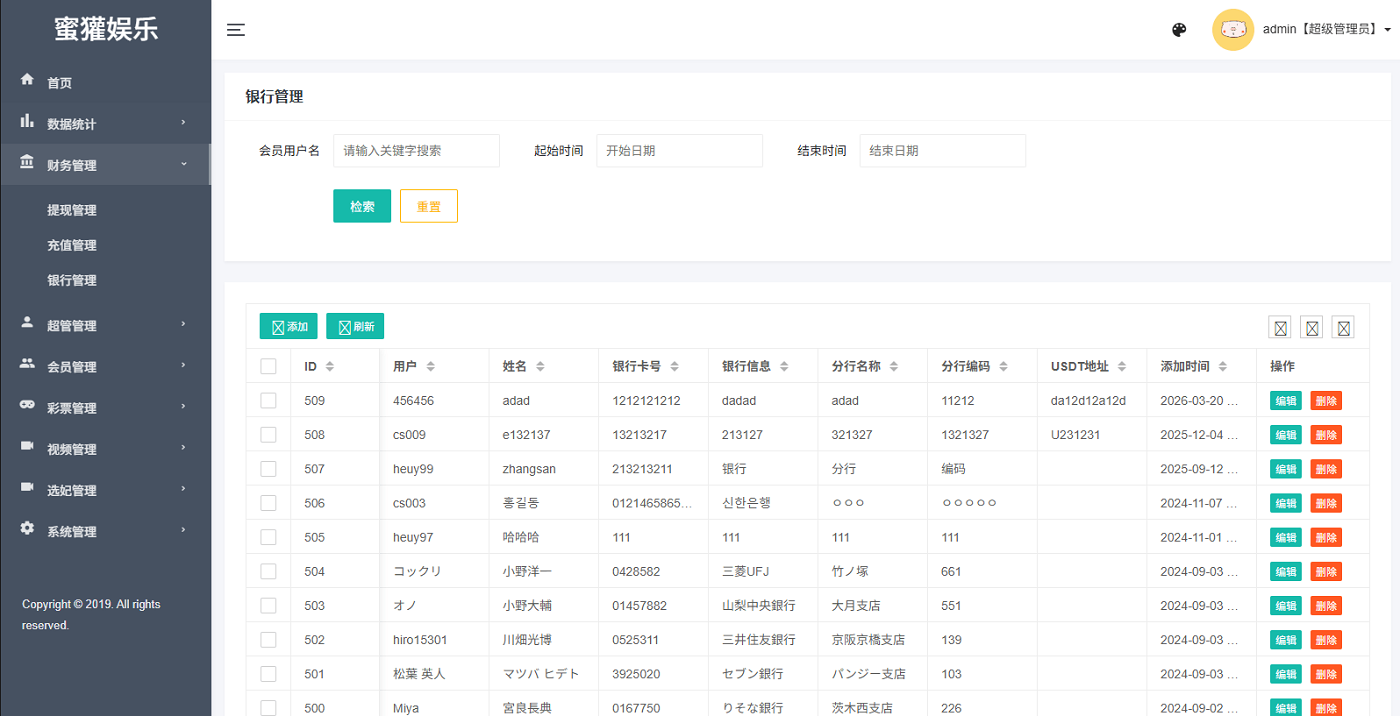Click the home icon in sidebar
1400x716 pixels.
(27, 80)
